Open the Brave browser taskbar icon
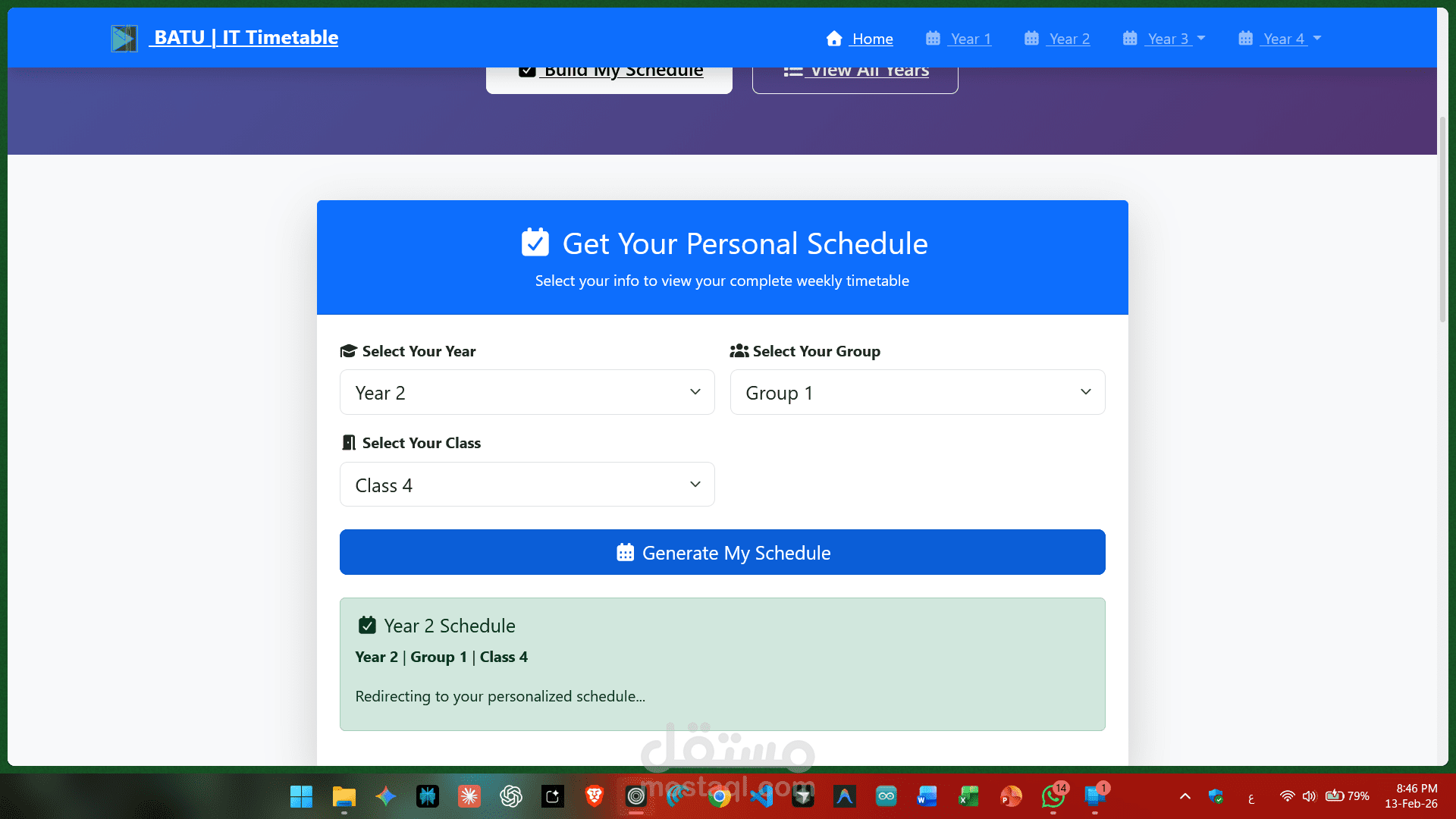This screenshot has width=1456, height=819. pyautogui.click(x=595, y=796)
